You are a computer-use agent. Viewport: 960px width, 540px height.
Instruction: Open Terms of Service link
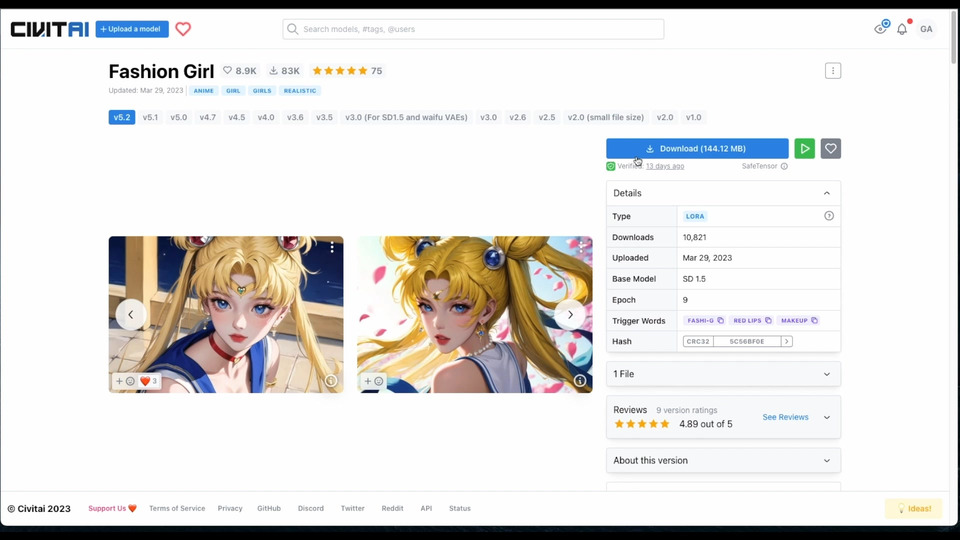177,508
